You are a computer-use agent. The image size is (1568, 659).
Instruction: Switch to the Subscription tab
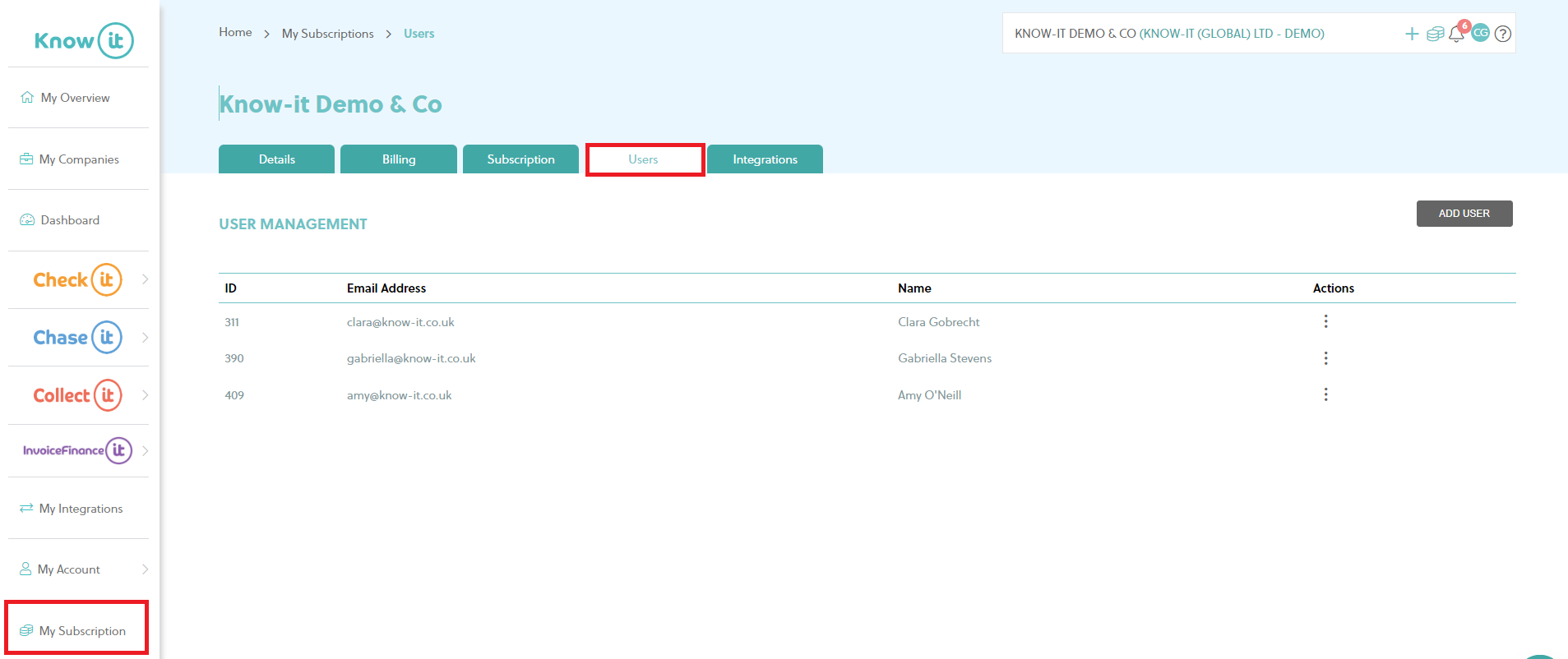[520, 159]
